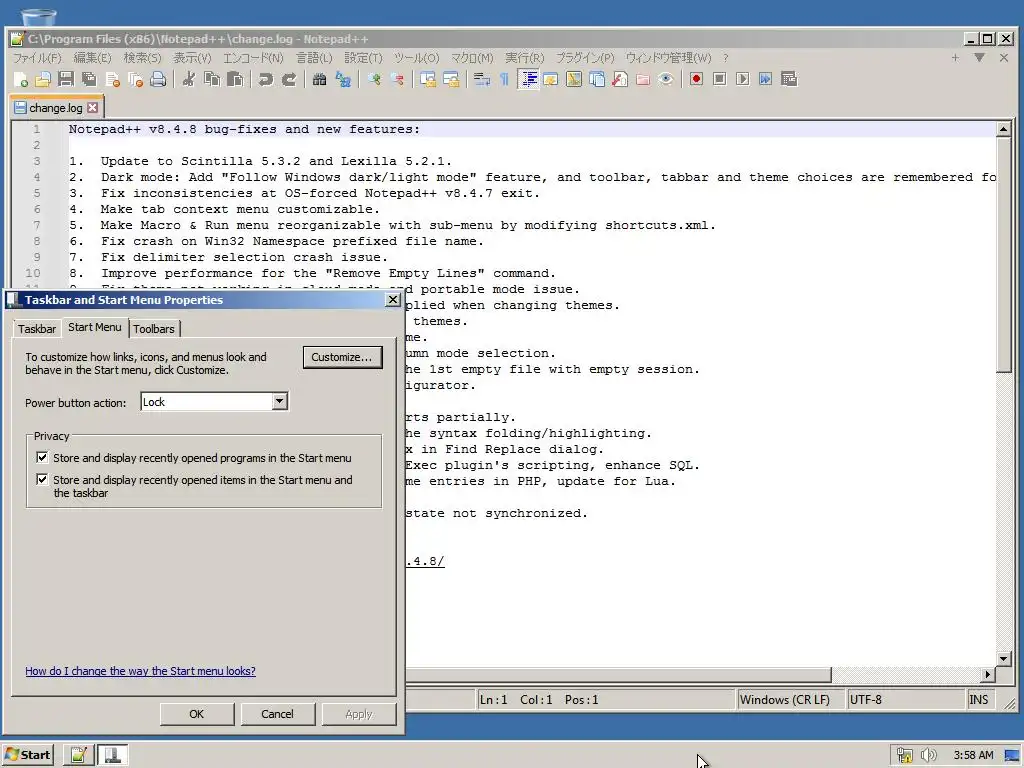Click the Windows Start button

27,755
